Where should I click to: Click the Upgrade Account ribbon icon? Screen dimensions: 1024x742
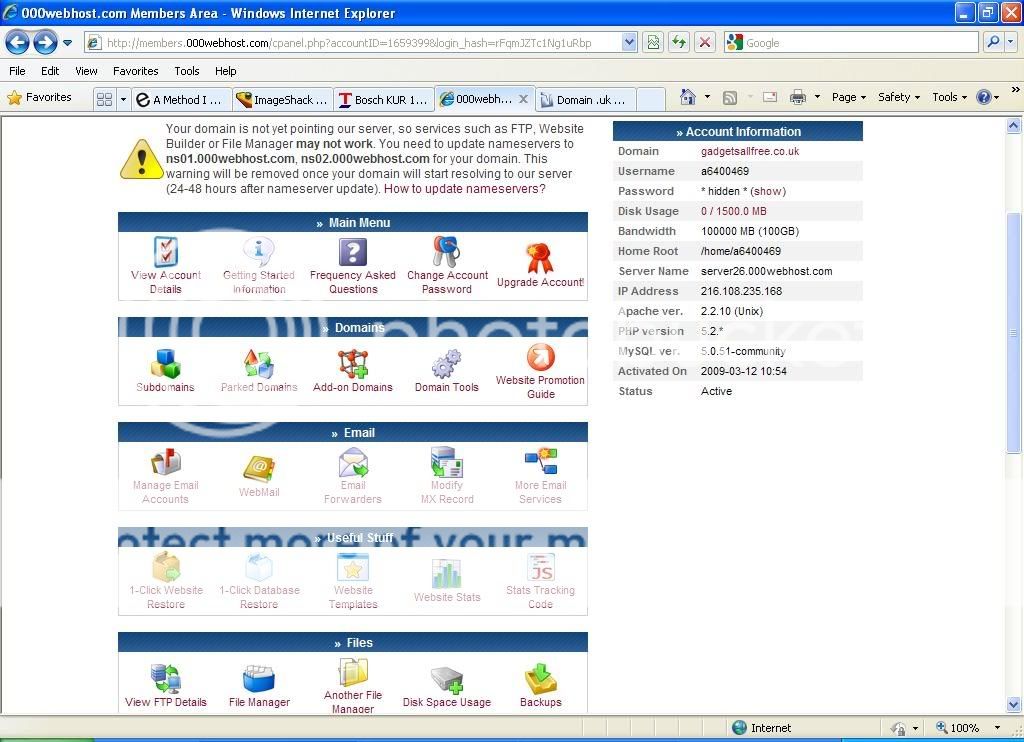pyautogui.click(x=540, y=258)
